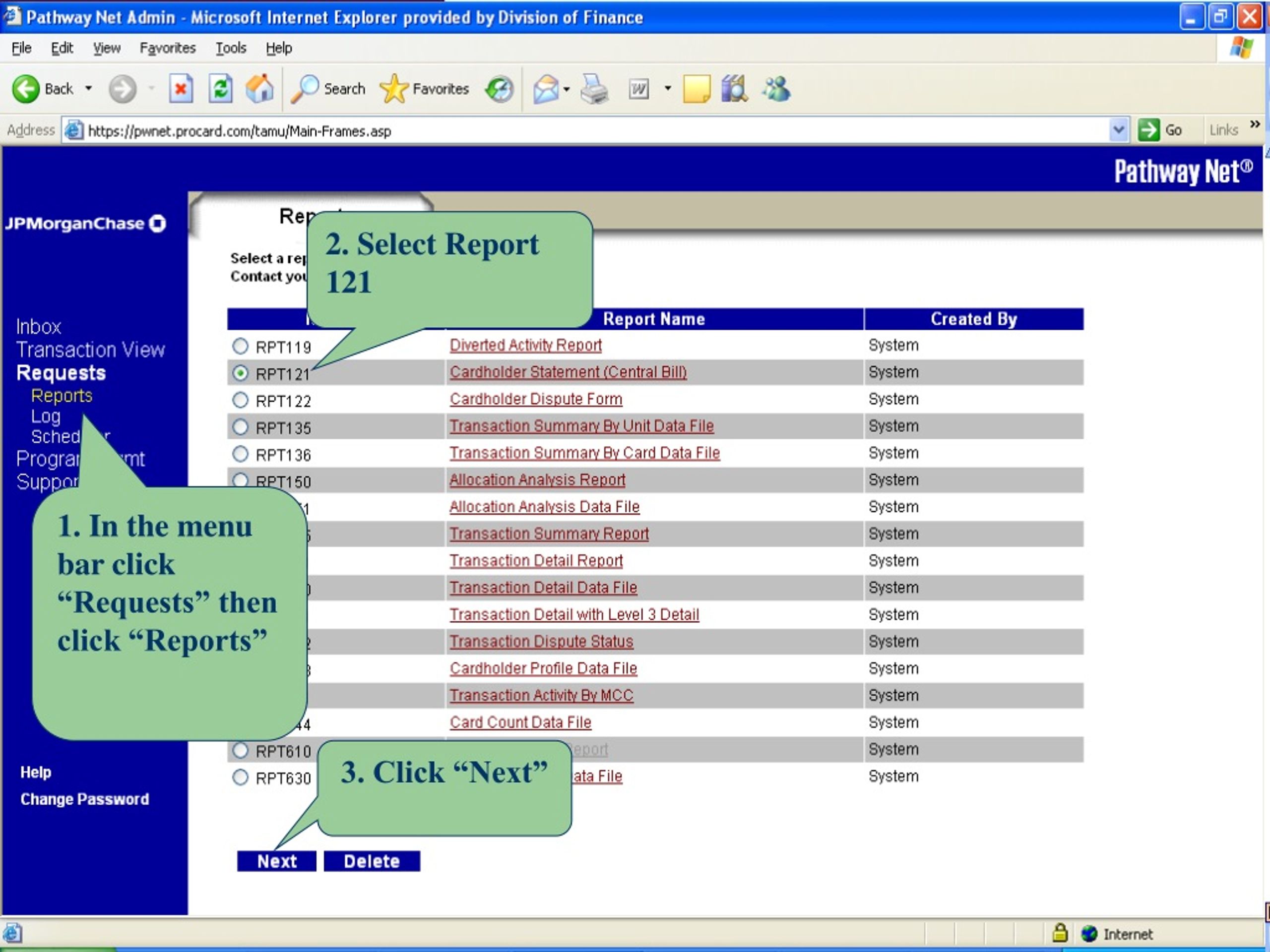Screen dimensions: 1270x952
Task: Click the Delete button
Action: [372, 861]
